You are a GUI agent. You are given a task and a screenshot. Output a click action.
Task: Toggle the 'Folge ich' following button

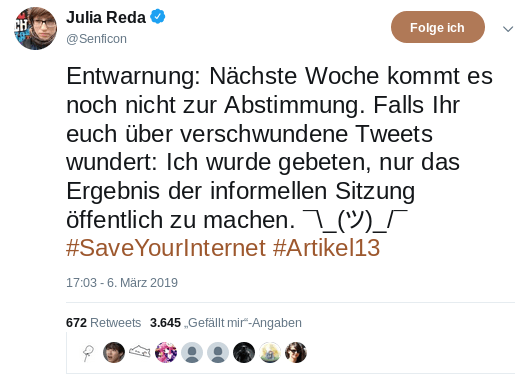pos(438,27)
